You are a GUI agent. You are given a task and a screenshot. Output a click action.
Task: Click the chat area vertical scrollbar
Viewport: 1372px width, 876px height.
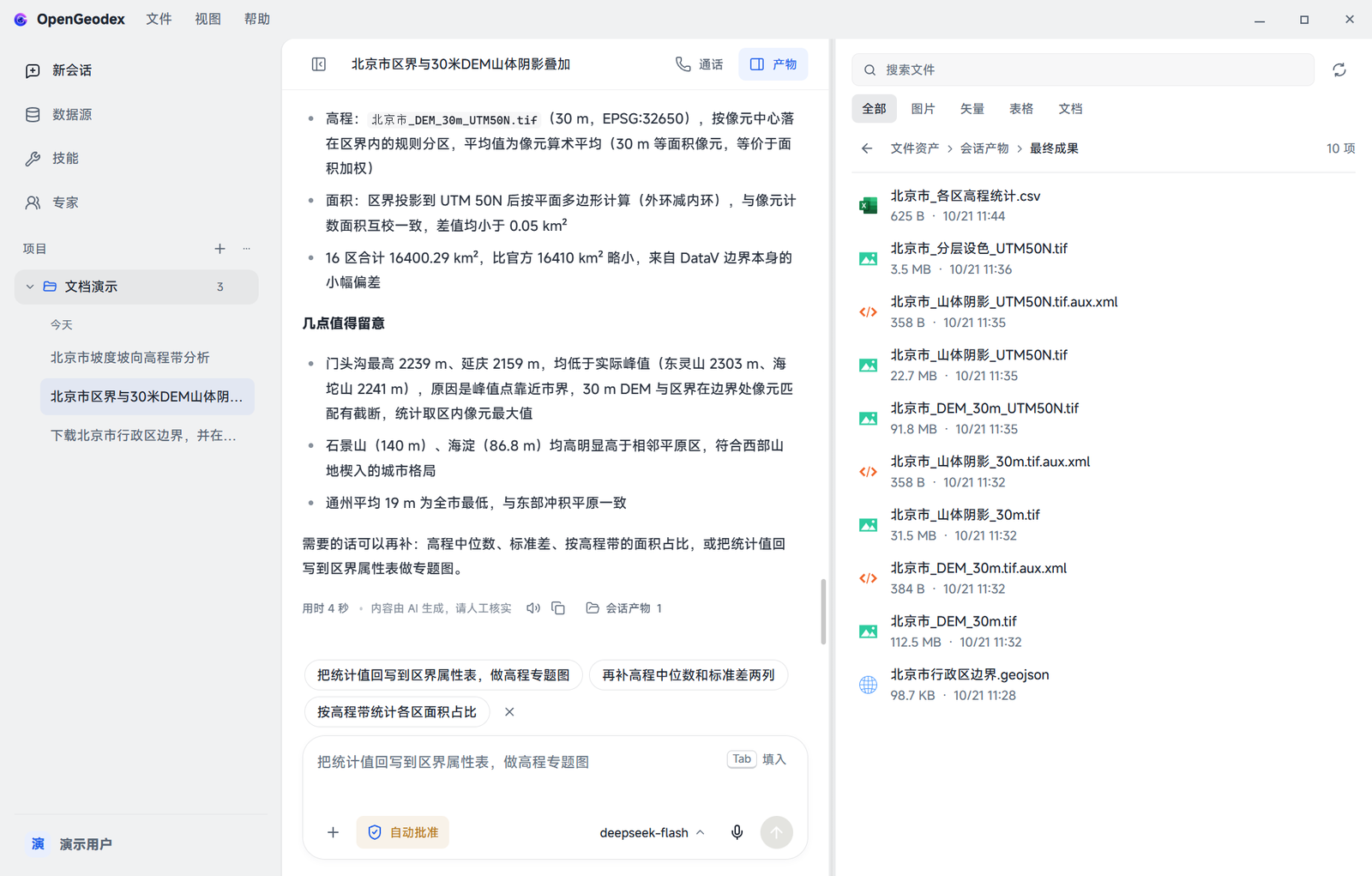pyautogui.click(x=823, y=611)
